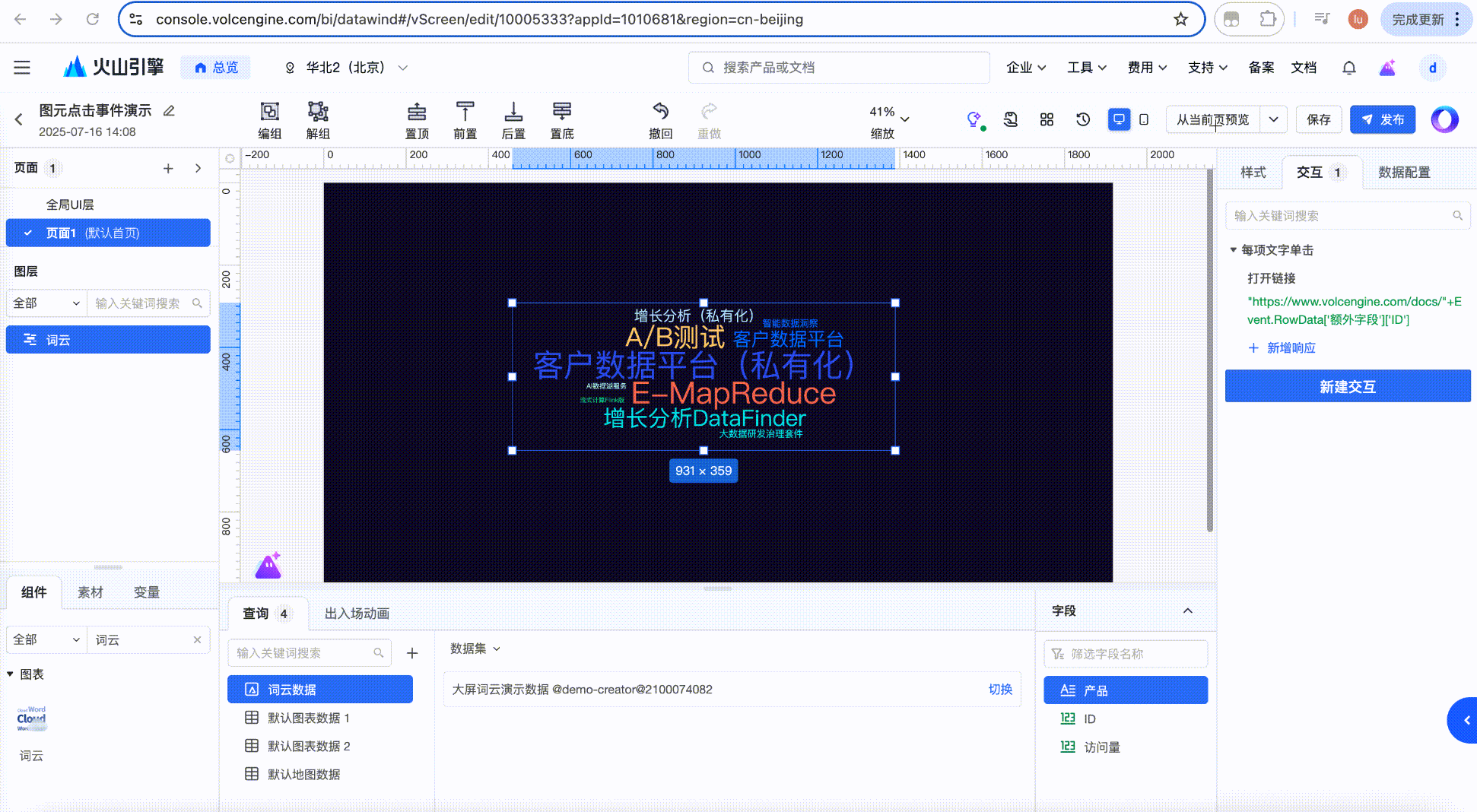Viewport: 1477px width, 812px height.
Task: Expand the preview options dropdown arrow
Action: pyautogui.click(x=1273, y=119)
